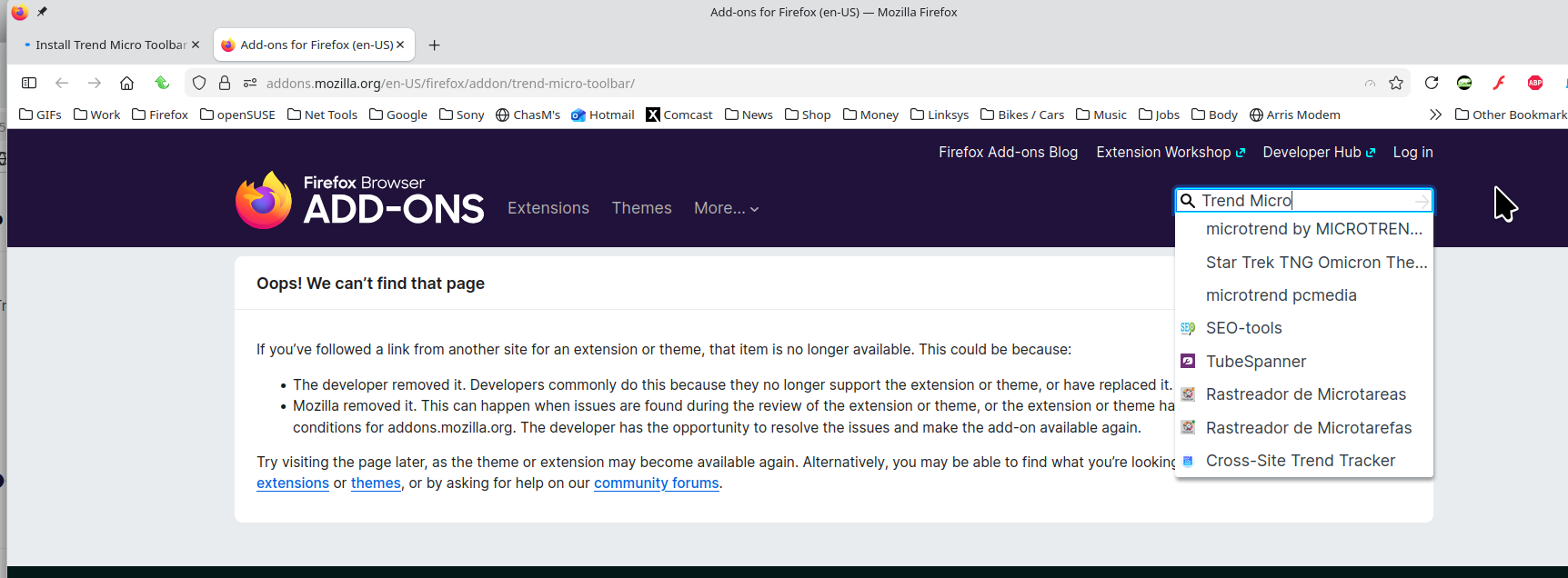Reload the current page

point(1432,83)
